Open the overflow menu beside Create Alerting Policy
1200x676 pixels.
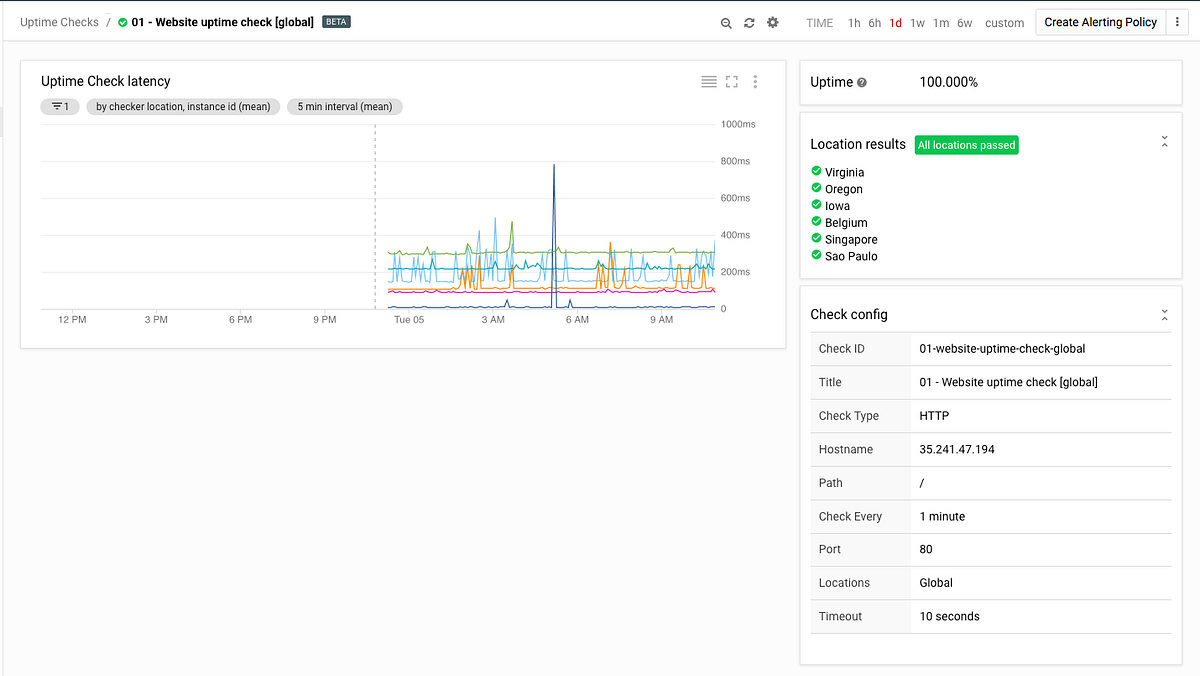point(1178,21)
